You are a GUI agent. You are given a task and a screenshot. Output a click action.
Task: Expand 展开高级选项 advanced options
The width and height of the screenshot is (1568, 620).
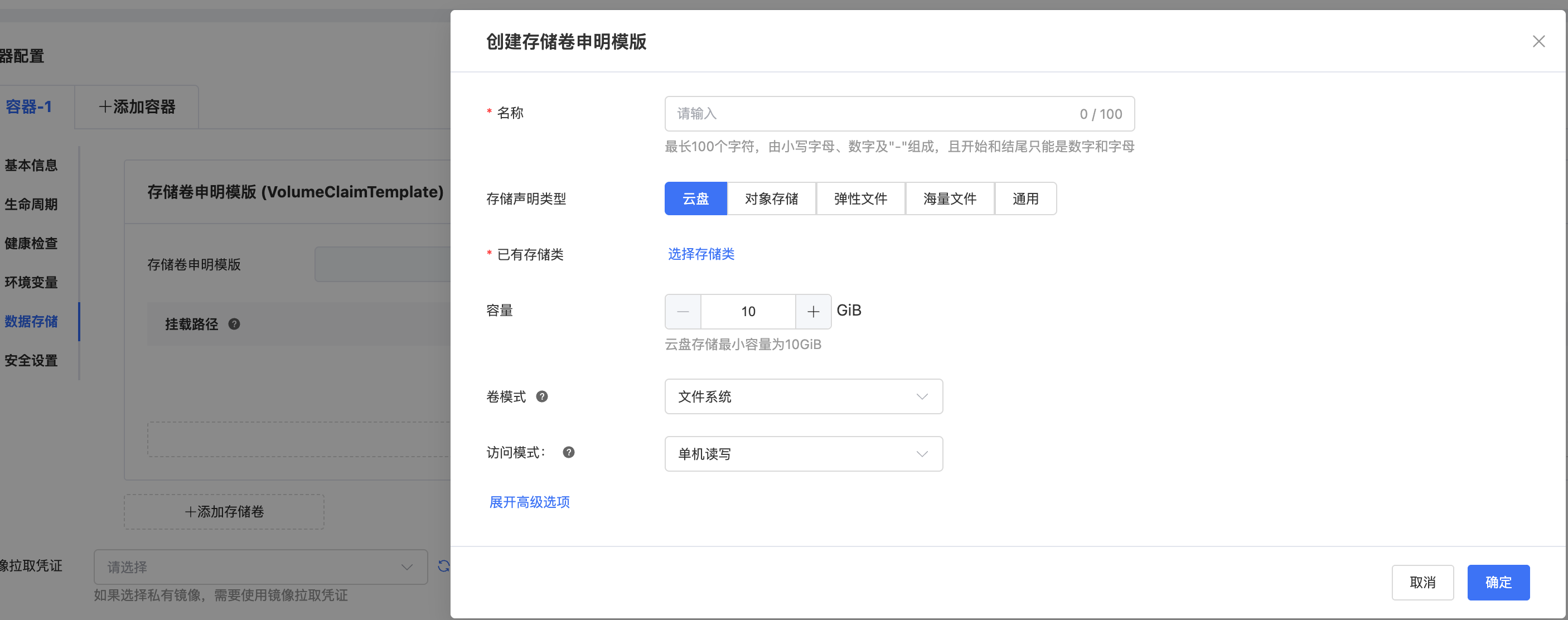529,502
